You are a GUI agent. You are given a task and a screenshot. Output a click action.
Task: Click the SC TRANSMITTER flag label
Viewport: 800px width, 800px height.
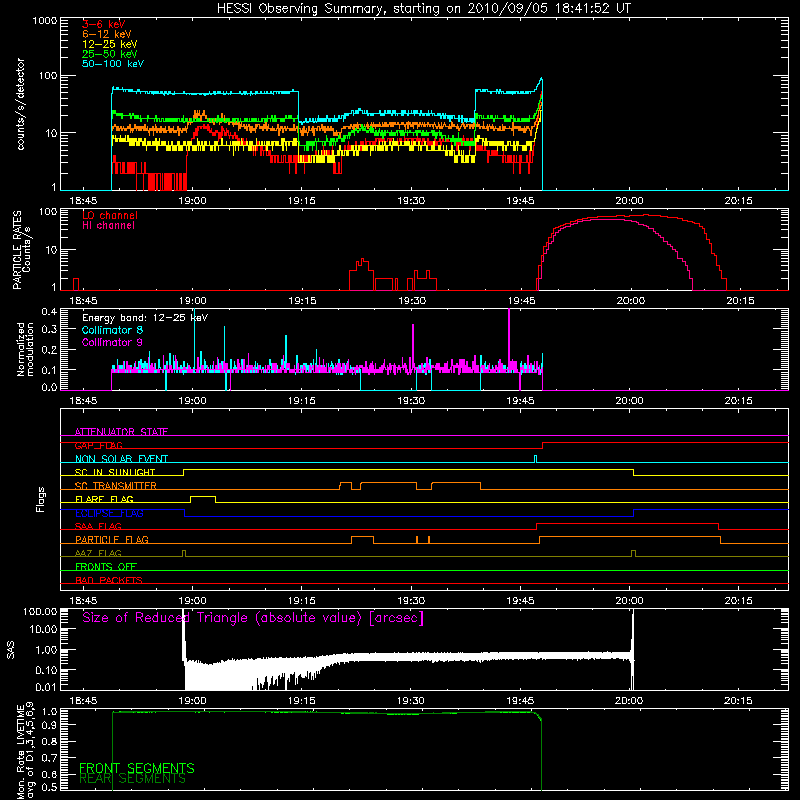[116, 486]
